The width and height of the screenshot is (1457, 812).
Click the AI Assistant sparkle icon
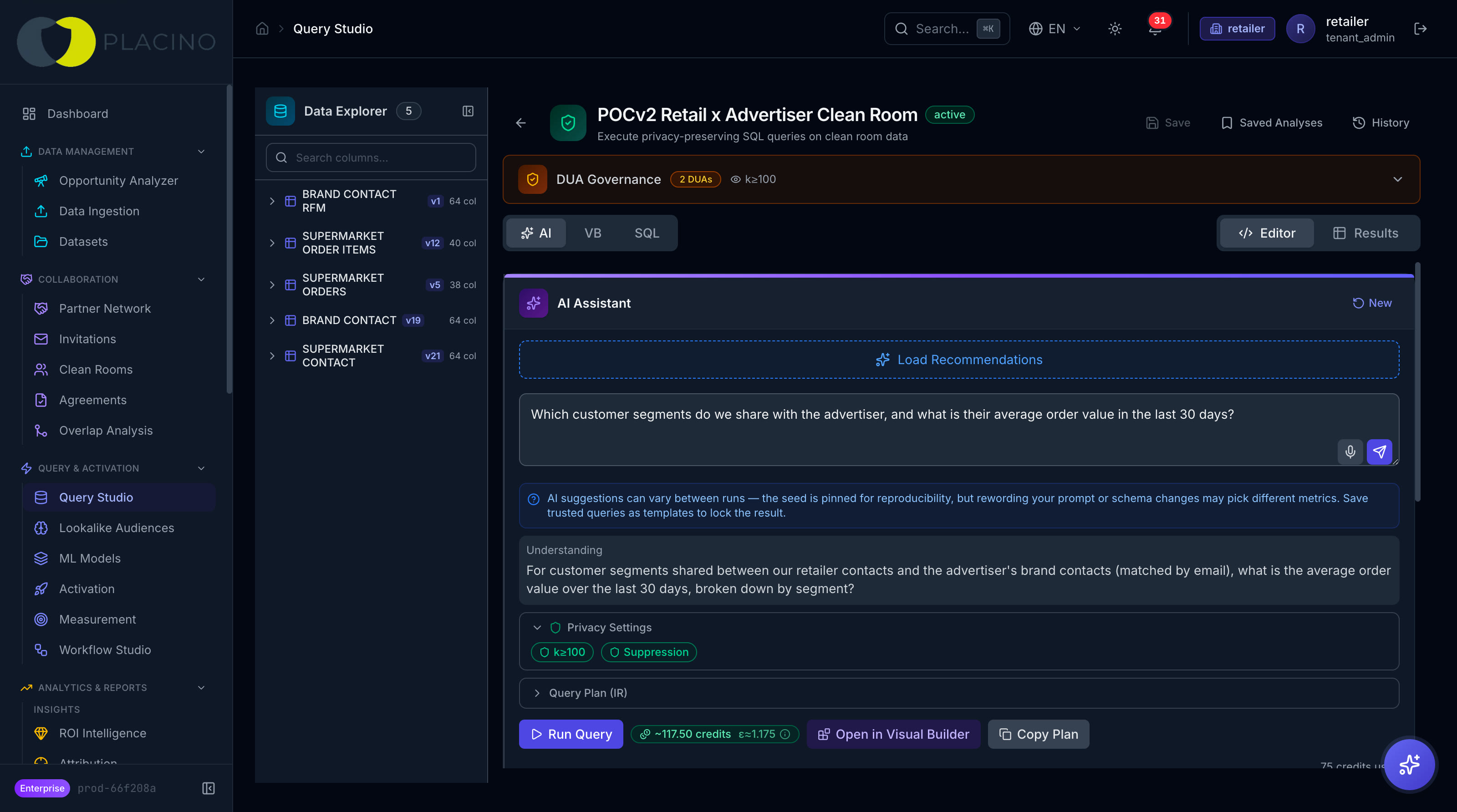click(533, 303)
